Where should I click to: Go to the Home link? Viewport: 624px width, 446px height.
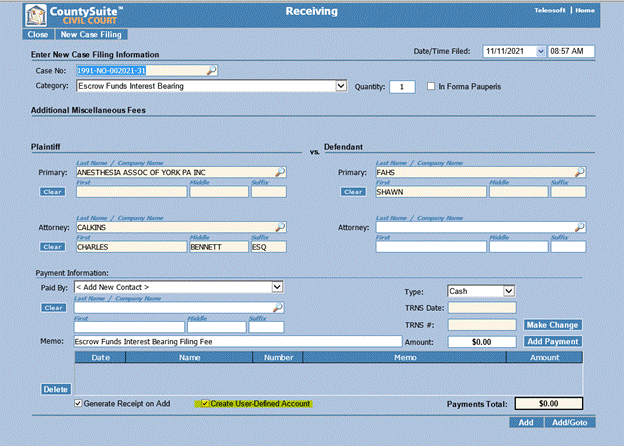(585, 10)
